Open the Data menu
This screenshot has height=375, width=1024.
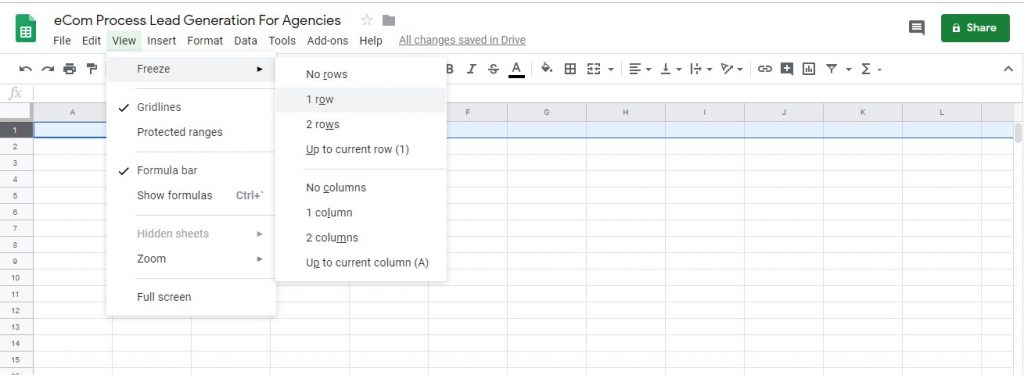[x=246, y=41]
